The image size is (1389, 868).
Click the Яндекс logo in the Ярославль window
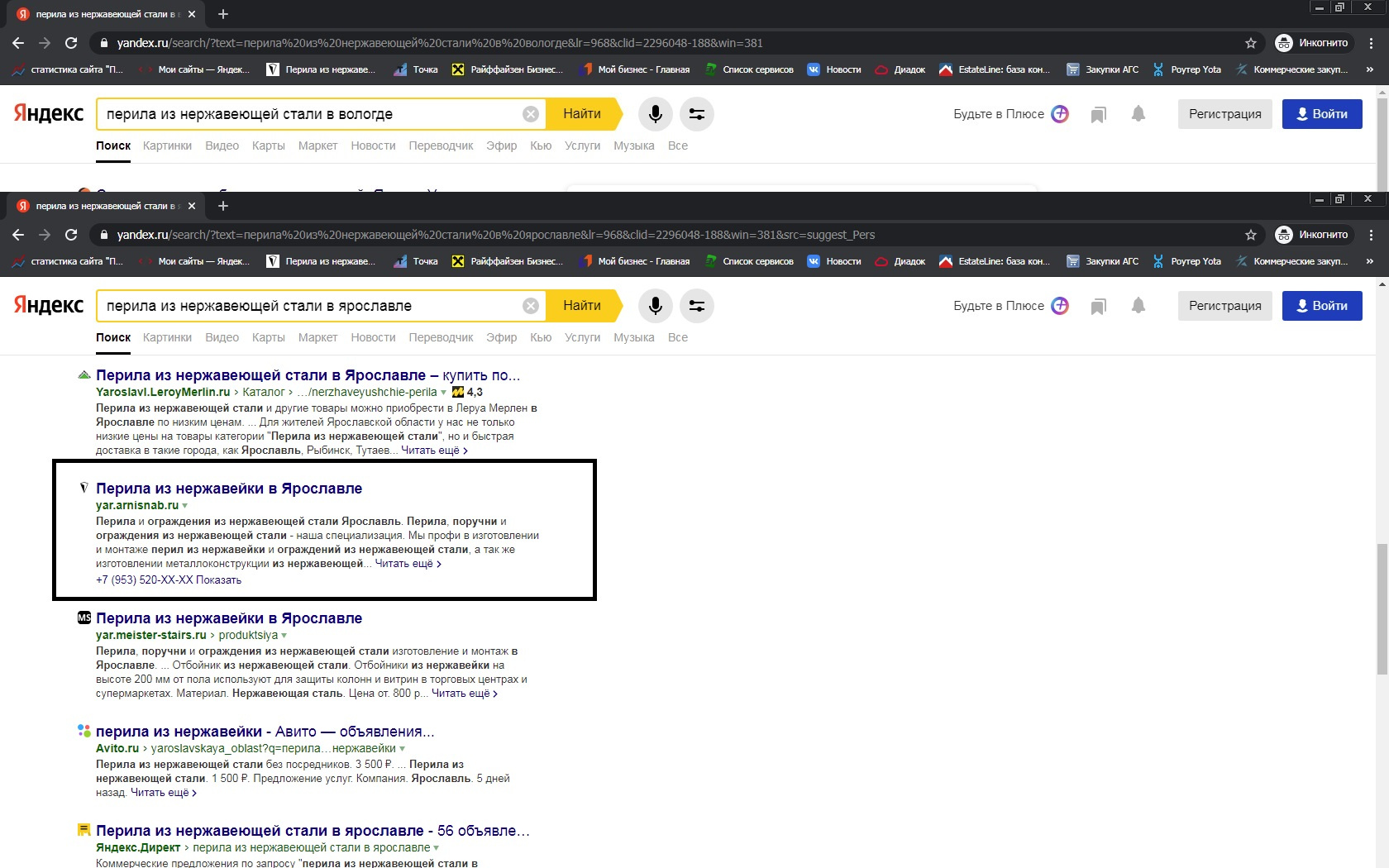(49, 305)
